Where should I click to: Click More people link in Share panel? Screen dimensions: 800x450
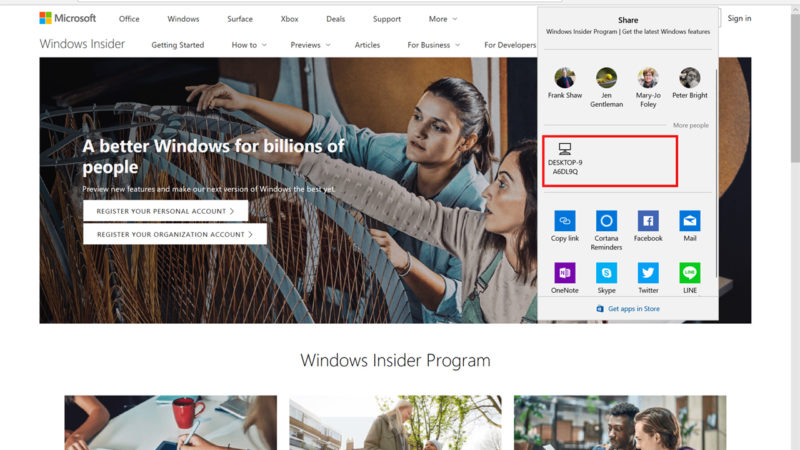point(690,125)
